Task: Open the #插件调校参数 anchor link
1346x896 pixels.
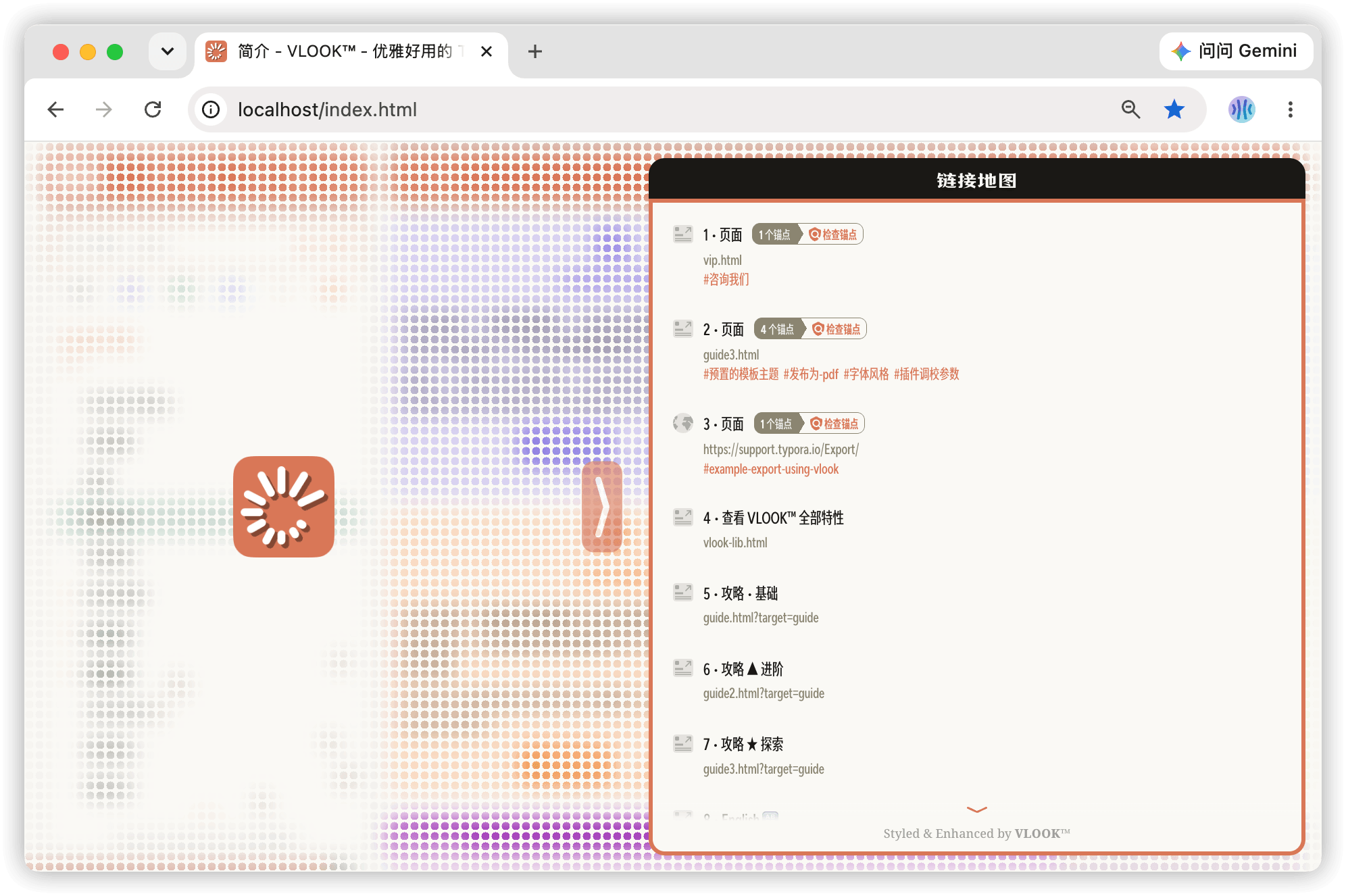Action: [927, 374]
